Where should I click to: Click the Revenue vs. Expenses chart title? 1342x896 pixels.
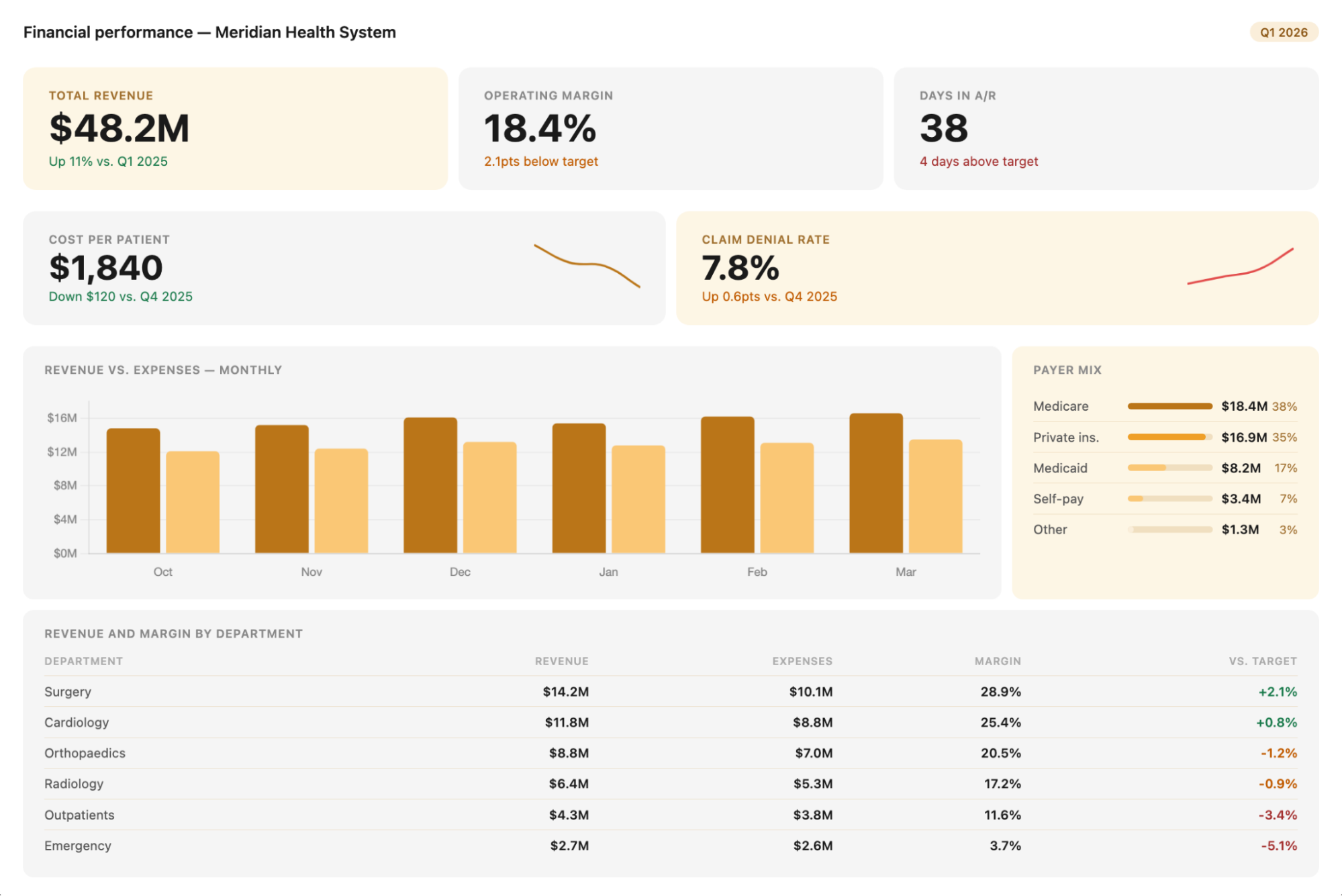point(163,370)
